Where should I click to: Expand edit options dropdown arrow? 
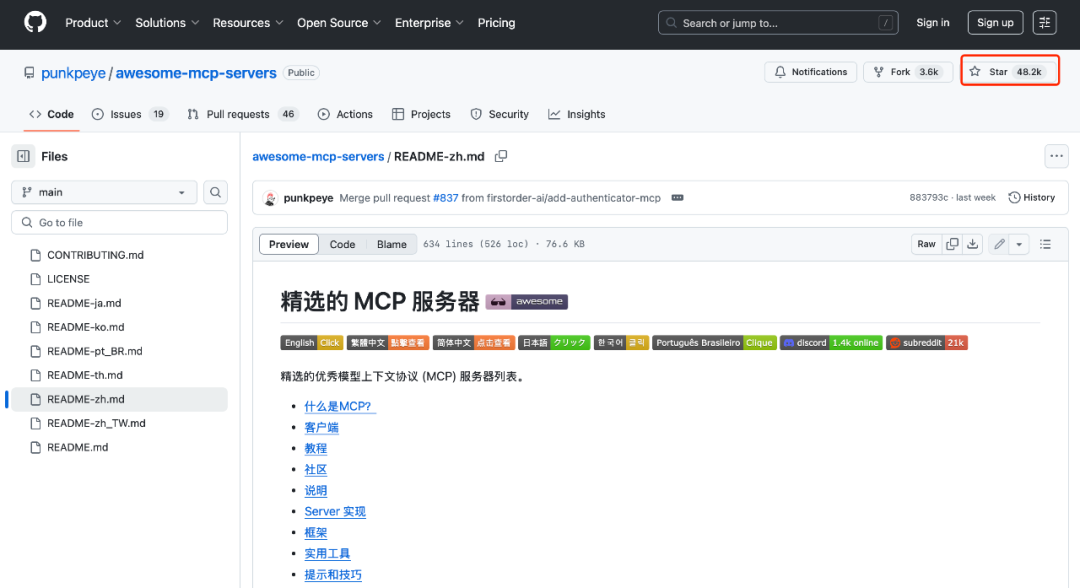click(1019, 244)
